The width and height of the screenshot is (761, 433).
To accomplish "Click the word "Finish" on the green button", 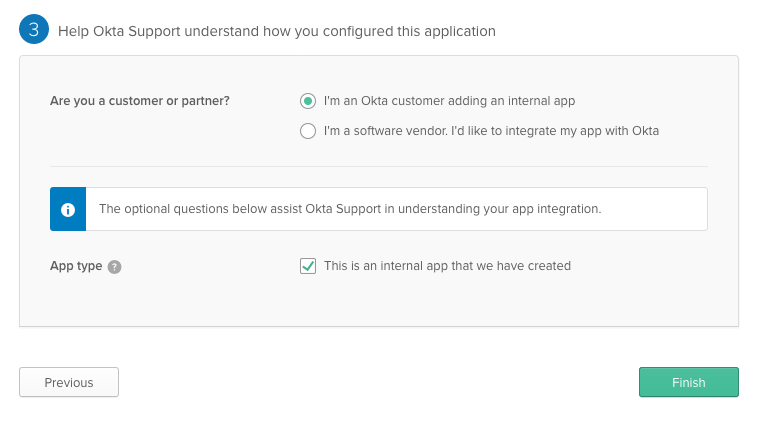I will (689, 383).
